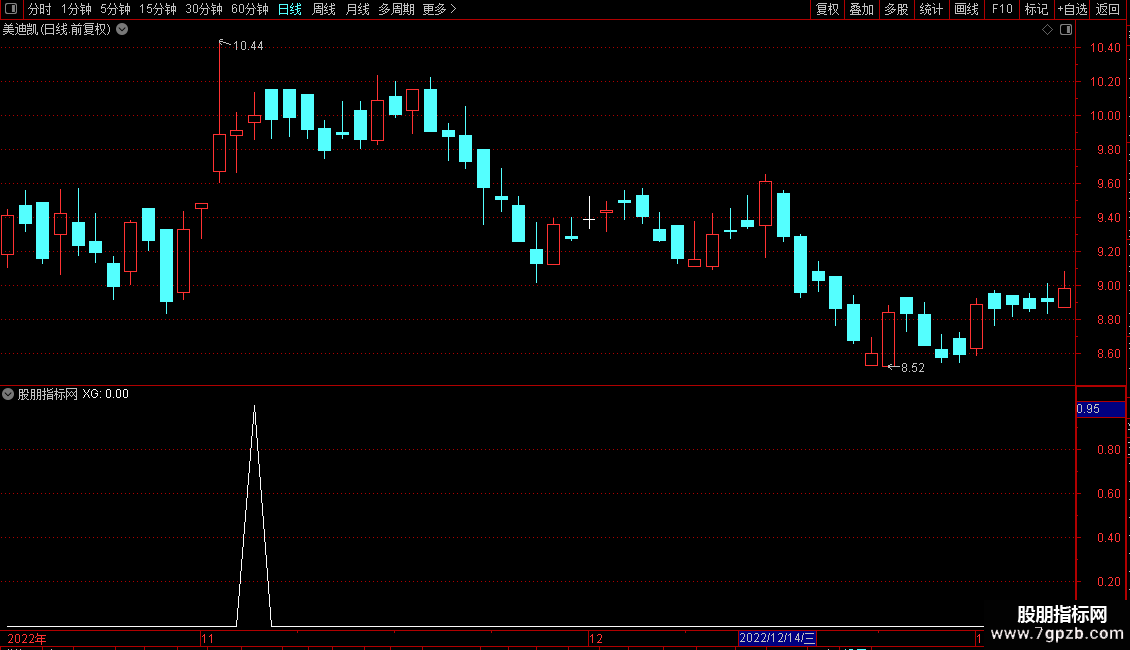This screenshot has width=1130, height=650.
Task: Open the 多股 multi-stock view
Action: (x=896, y=9)
